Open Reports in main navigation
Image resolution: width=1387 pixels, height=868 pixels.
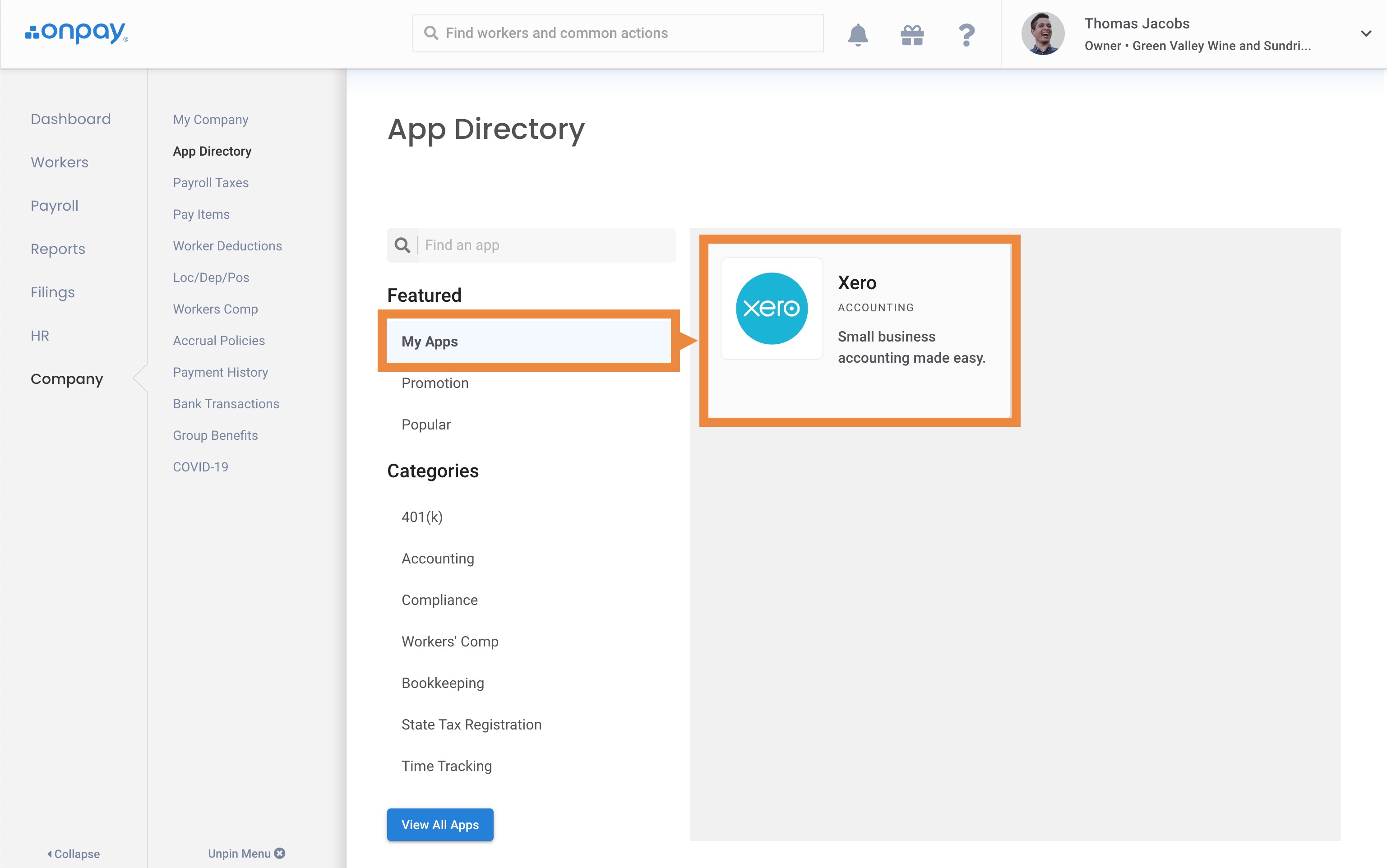point(58,249)
